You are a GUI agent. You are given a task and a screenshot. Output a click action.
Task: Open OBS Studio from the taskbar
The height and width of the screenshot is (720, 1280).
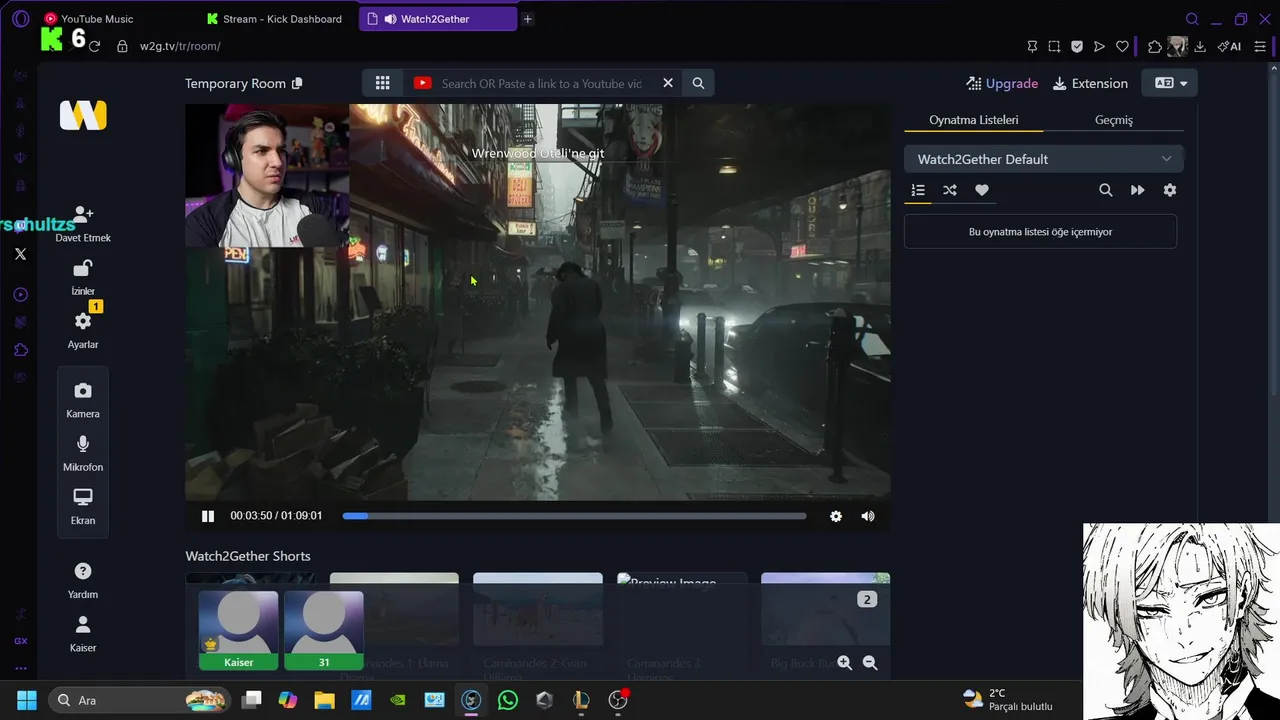coord(618,700)
